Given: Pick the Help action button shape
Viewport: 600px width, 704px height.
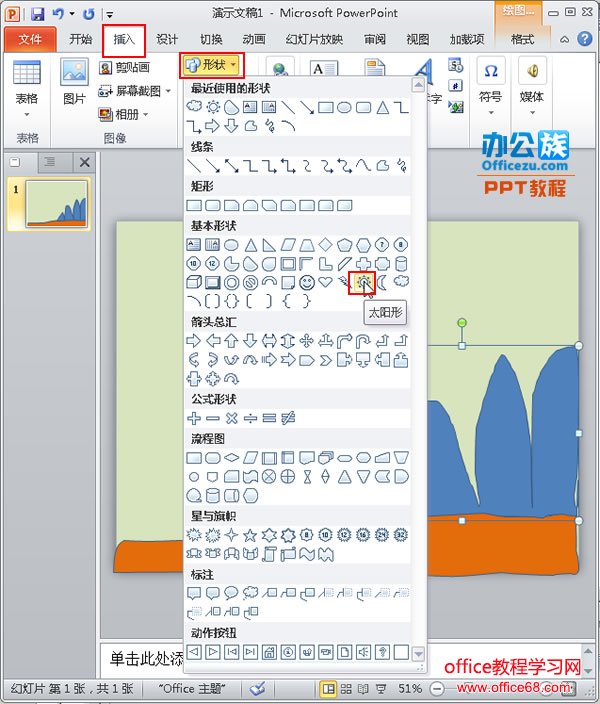Looking at the screenshot, I should coord(382,652).
